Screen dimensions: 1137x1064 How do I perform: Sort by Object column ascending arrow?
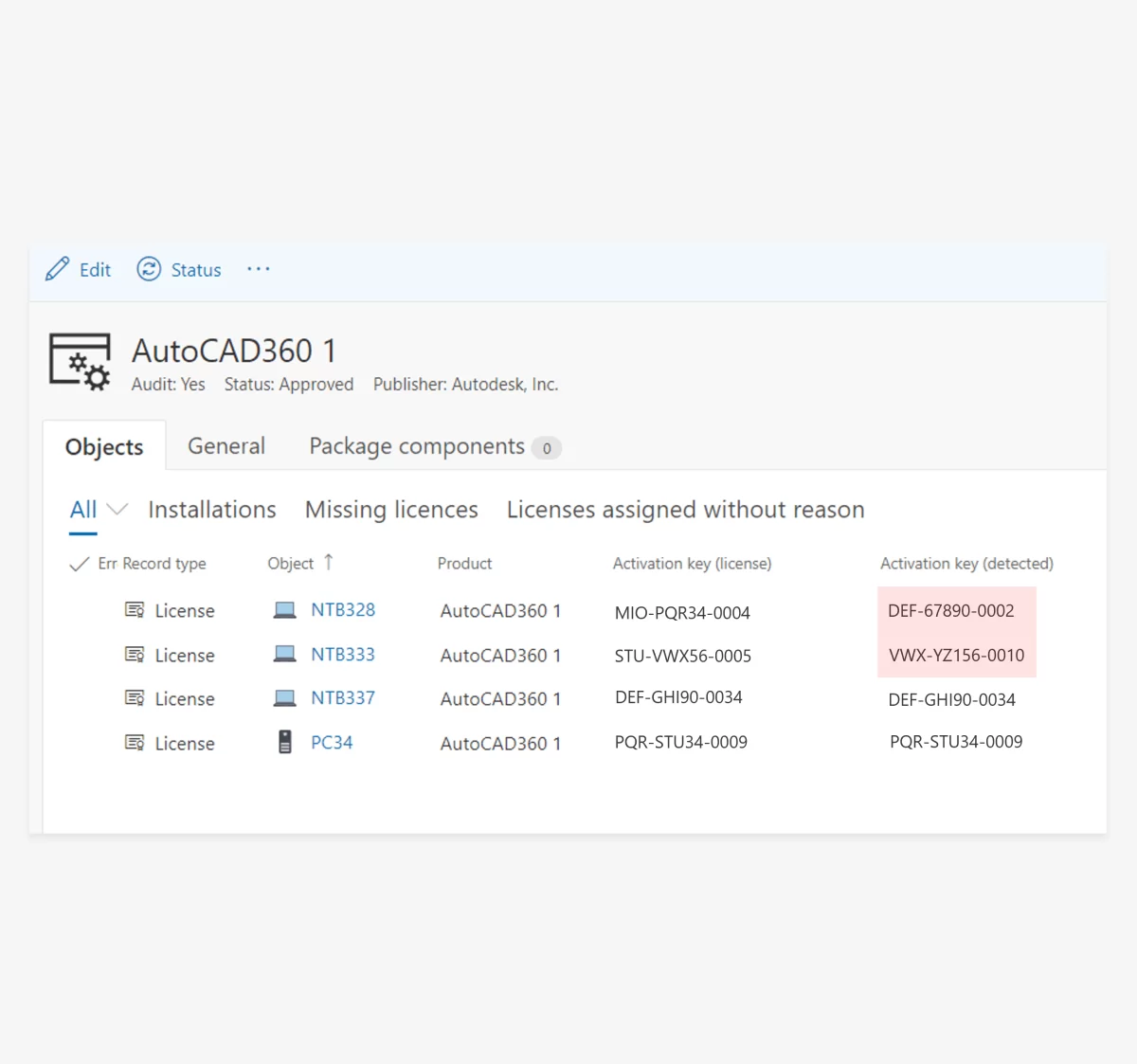coord(329,562)
